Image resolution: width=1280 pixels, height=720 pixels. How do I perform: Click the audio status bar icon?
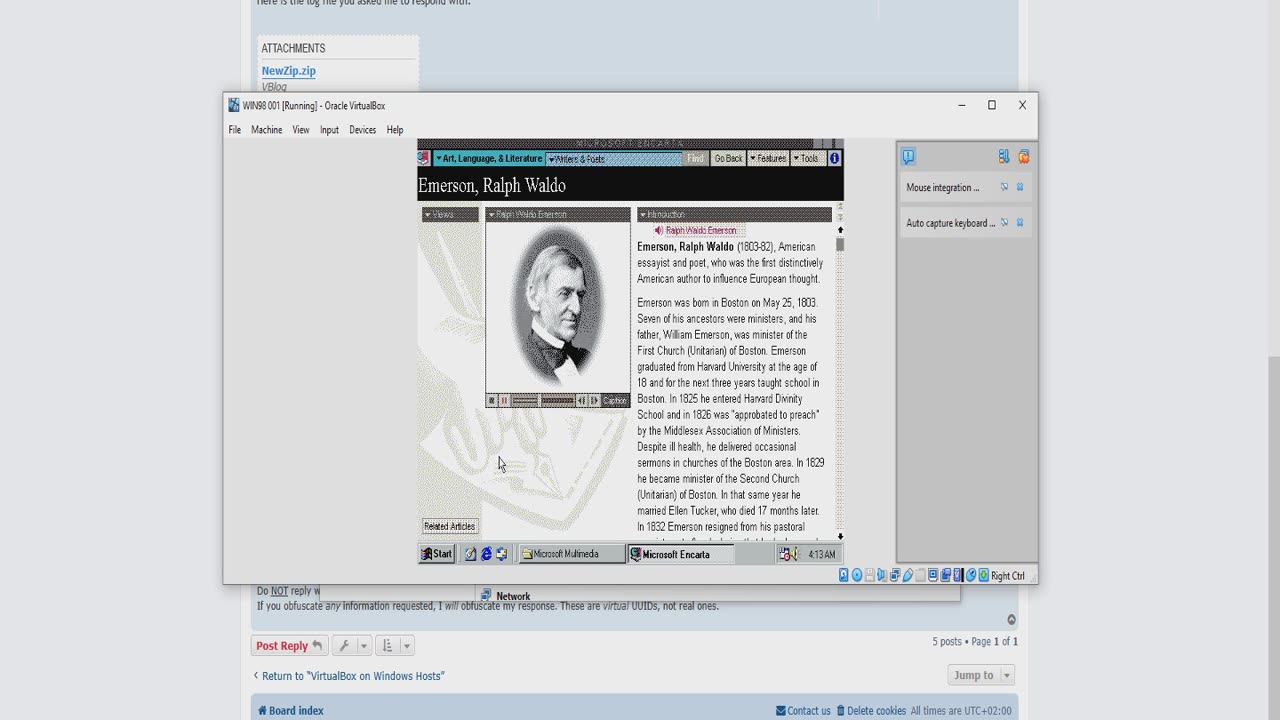pos(882,575)
